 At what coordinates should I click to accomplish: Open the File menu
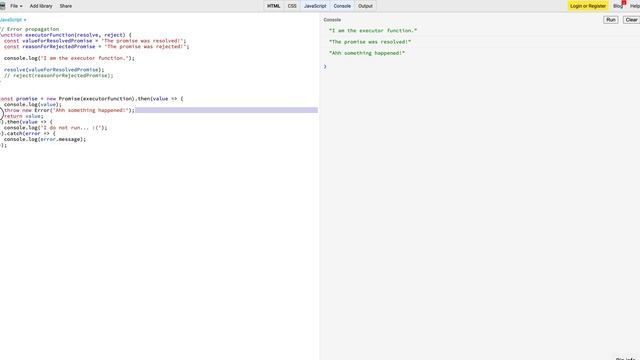[16, 6]
